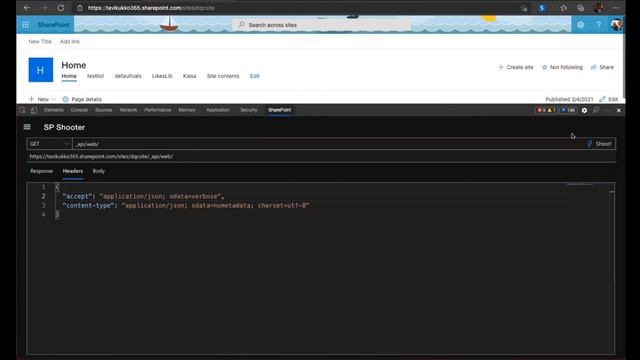Open testlist navigation link
Viewport: 640px width, 360px height.
[96, 76]
